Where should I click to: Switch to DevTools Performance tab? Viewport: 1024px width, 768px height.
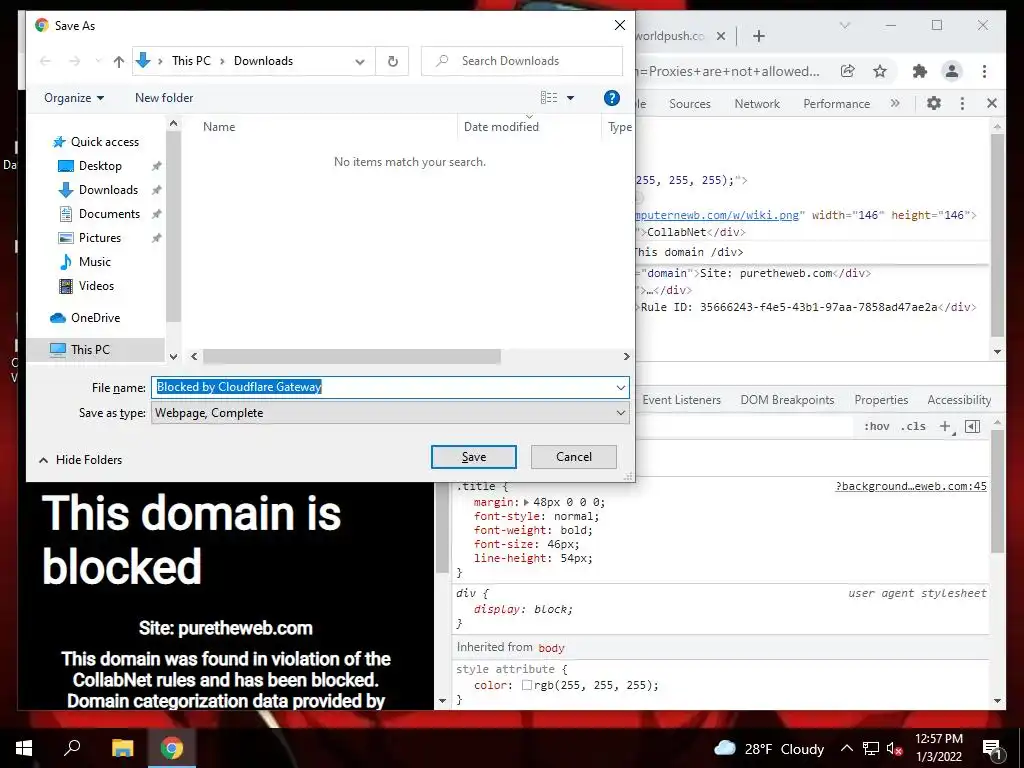(837, 104)
